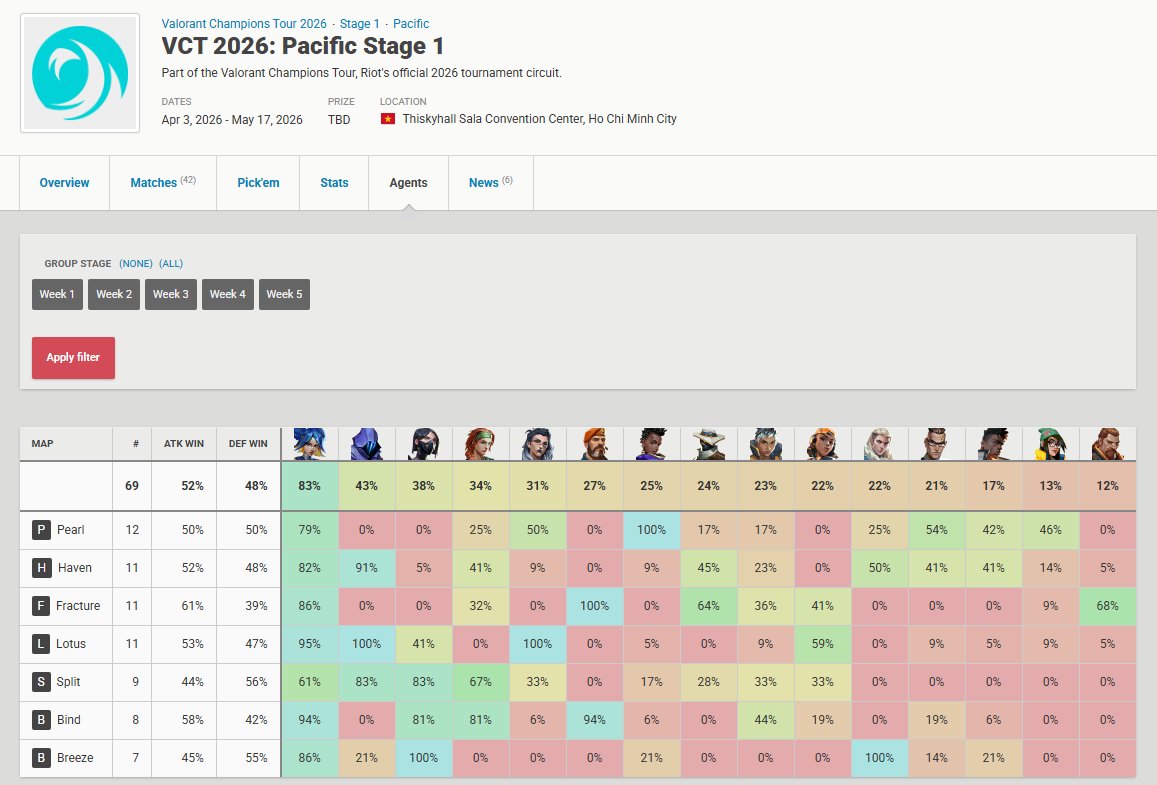
Task: Open the News tab
Action: [491, 183]
